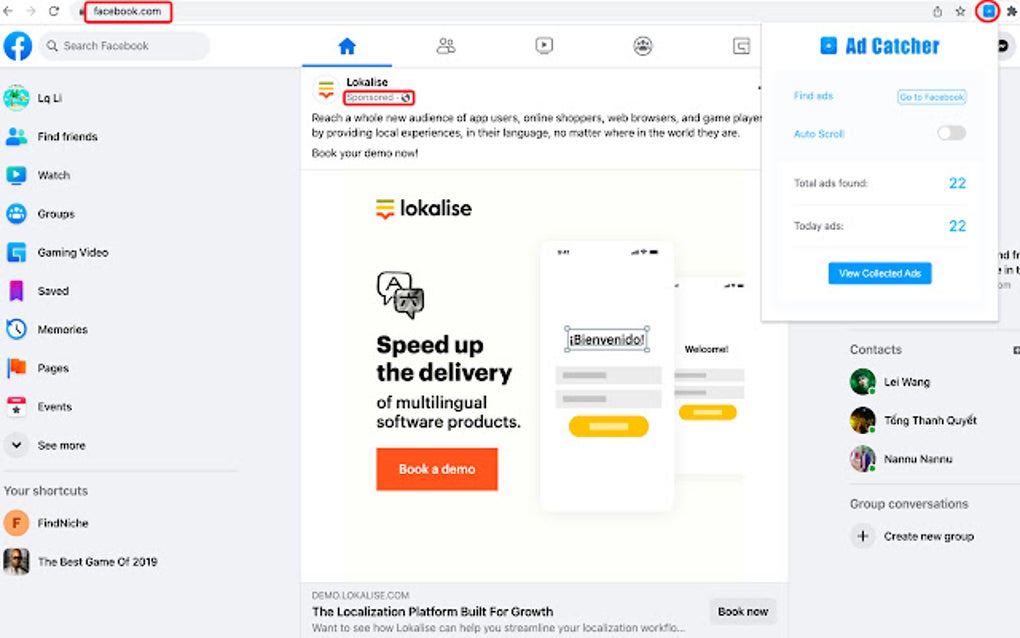1020x638 pixels.
Task: Open the Groups tab icon
Action: pos(643,46)
